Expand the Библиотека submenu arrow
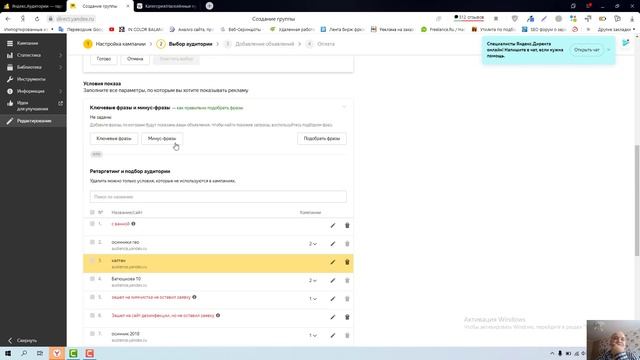 point(60,67)
